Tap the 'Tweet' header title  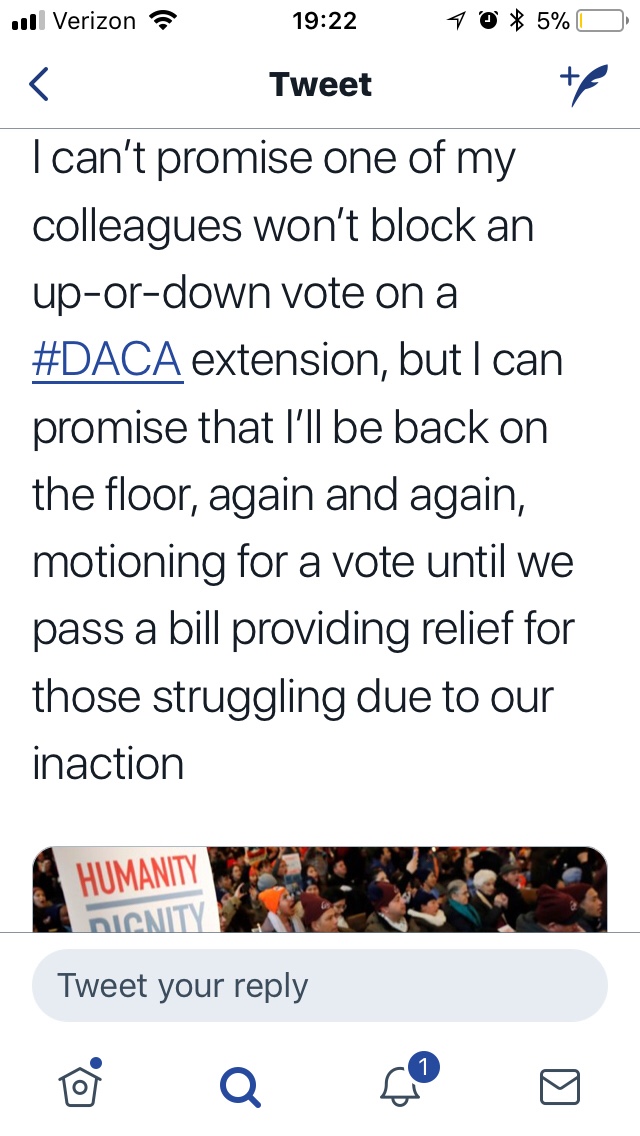click(320, 85)
